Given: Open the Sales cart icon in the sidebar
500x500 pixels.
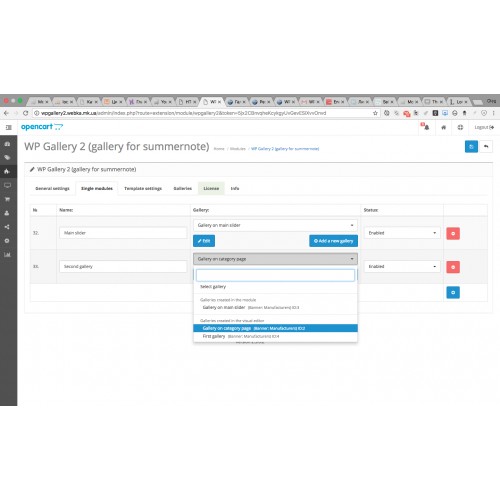Looking at the screenshot, I should [7, 199].
